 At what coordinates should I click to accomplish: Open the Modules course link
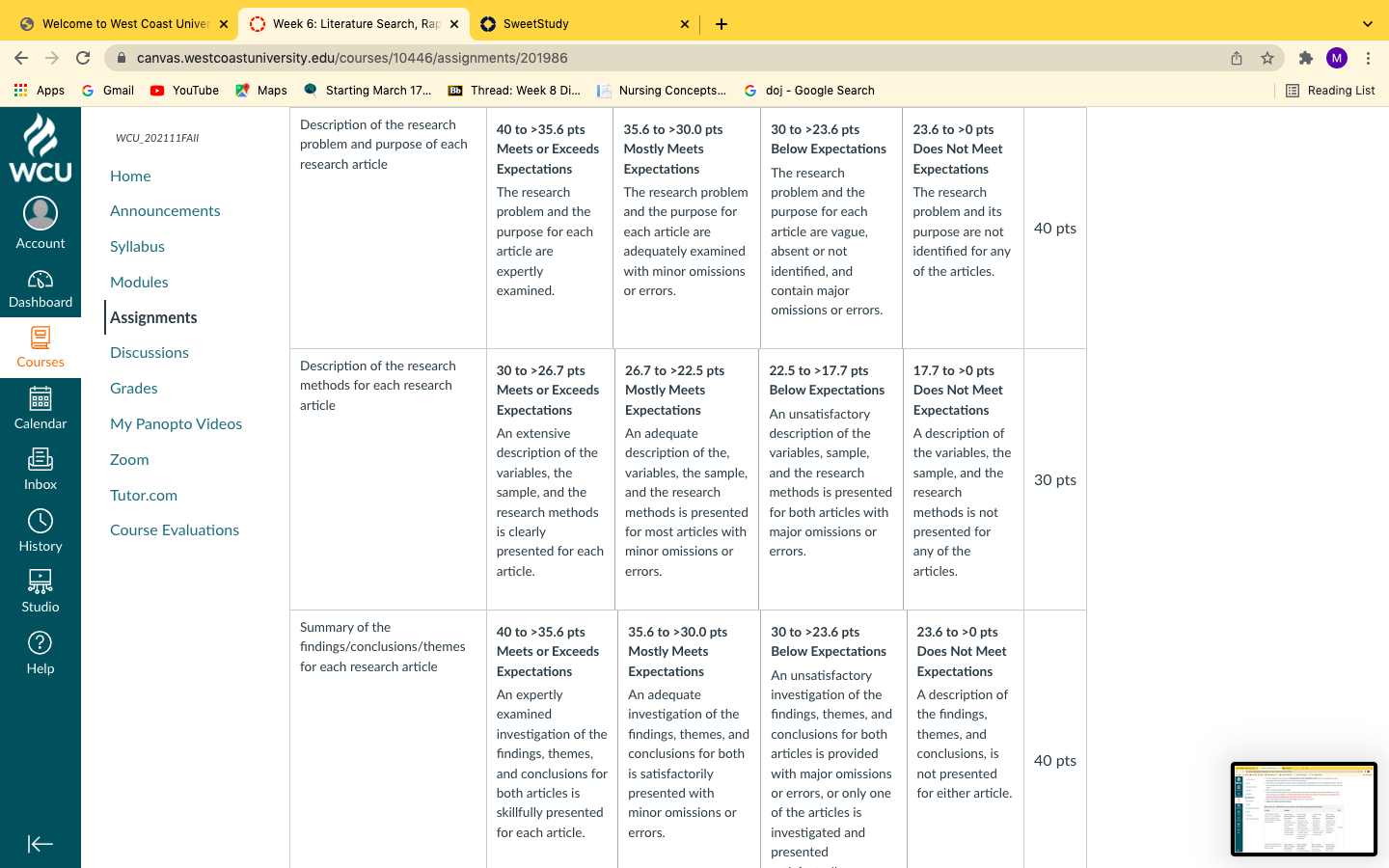pos(139,282)
